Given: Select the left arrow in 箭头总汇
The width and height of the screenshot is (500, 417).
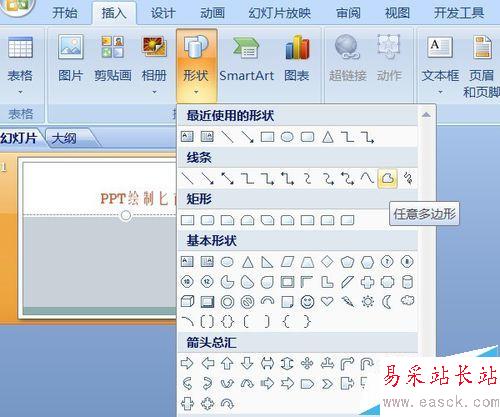Looking at the screenshot, I should point(208,363).
